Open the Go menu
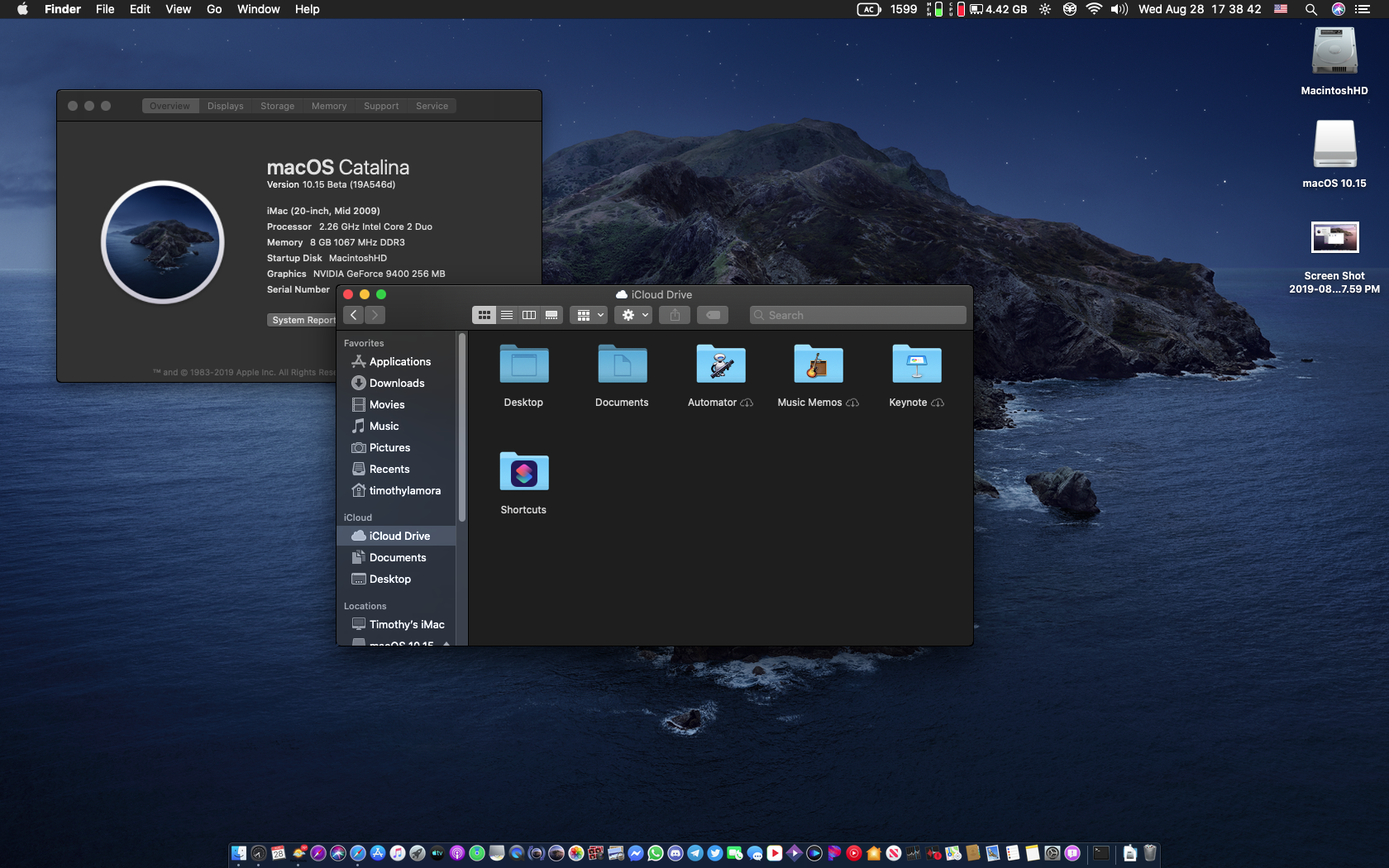 tap(214, 9)
